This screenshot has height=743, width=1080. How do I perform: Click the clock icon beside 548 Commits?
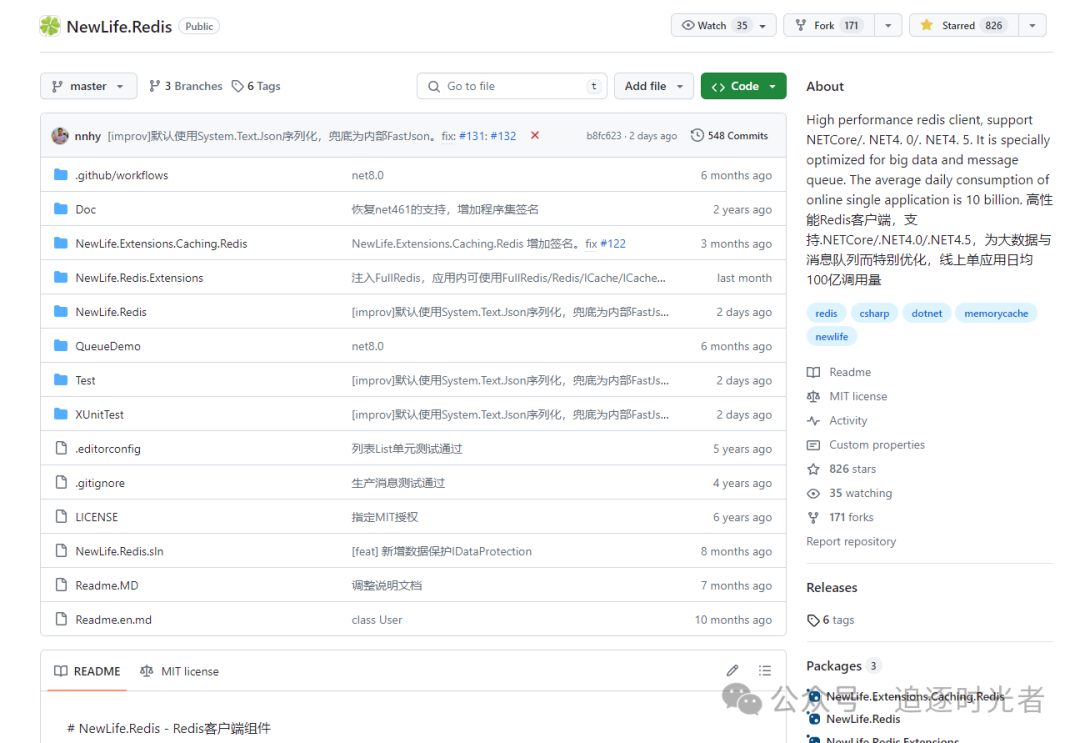697,135
